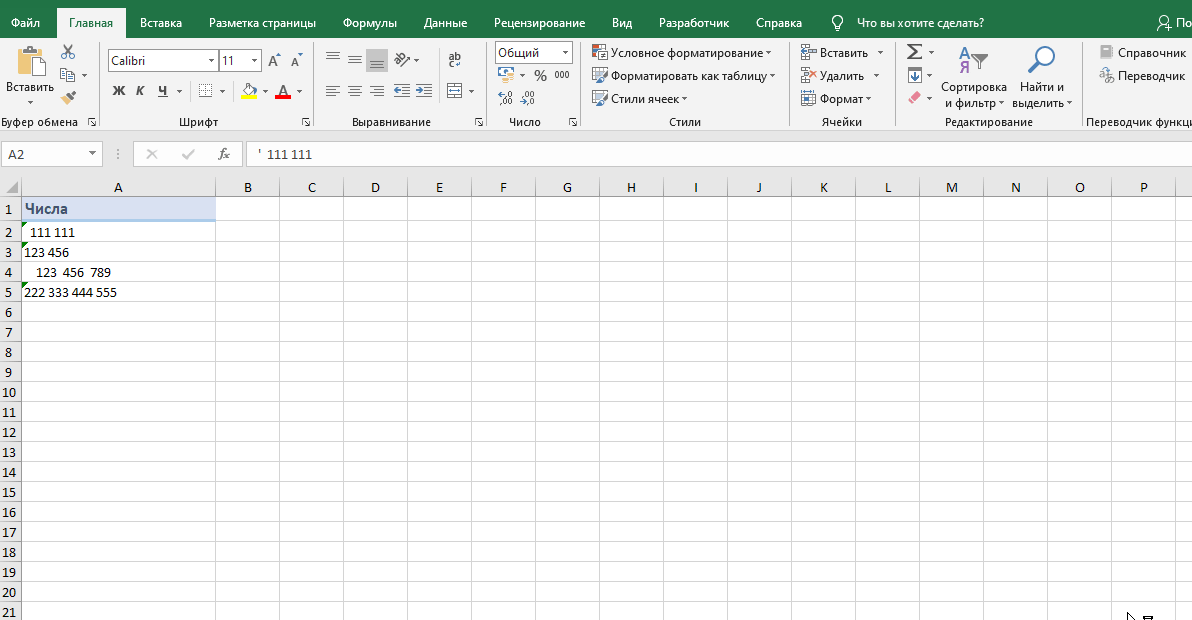The height and width of the screenshot is (620, 1192).
Task: Open the Calibri font name dropdown
Action: (211, 61)
